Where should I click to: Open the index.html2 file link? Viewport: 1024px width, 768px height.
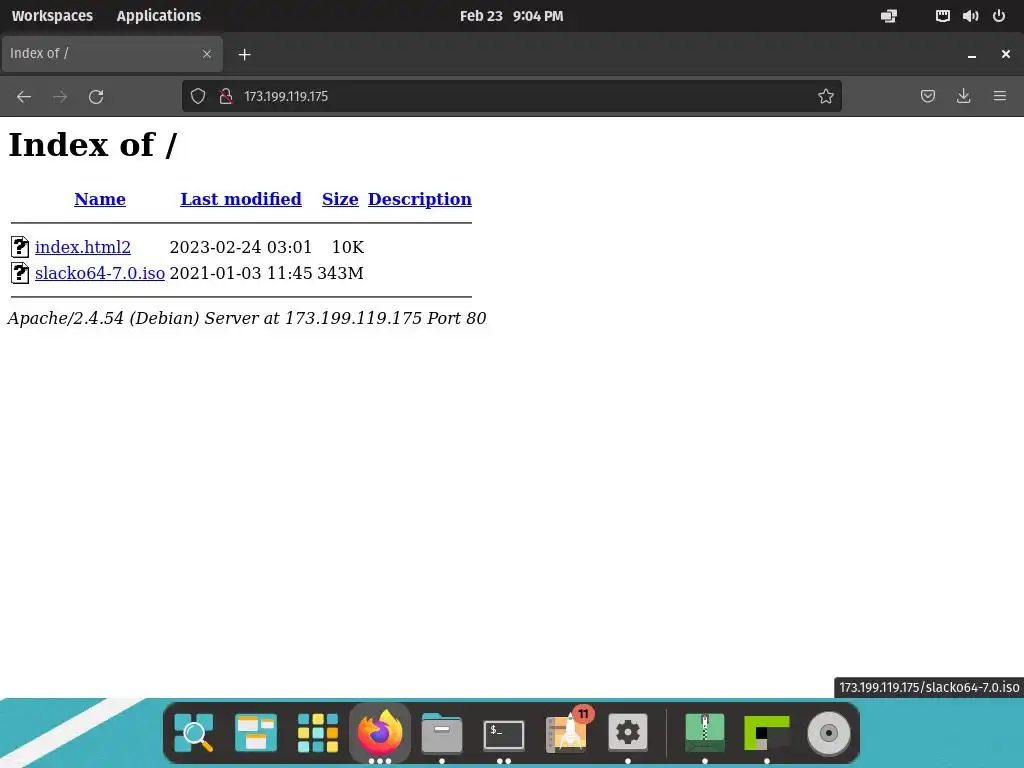click(x=83, y=247)
